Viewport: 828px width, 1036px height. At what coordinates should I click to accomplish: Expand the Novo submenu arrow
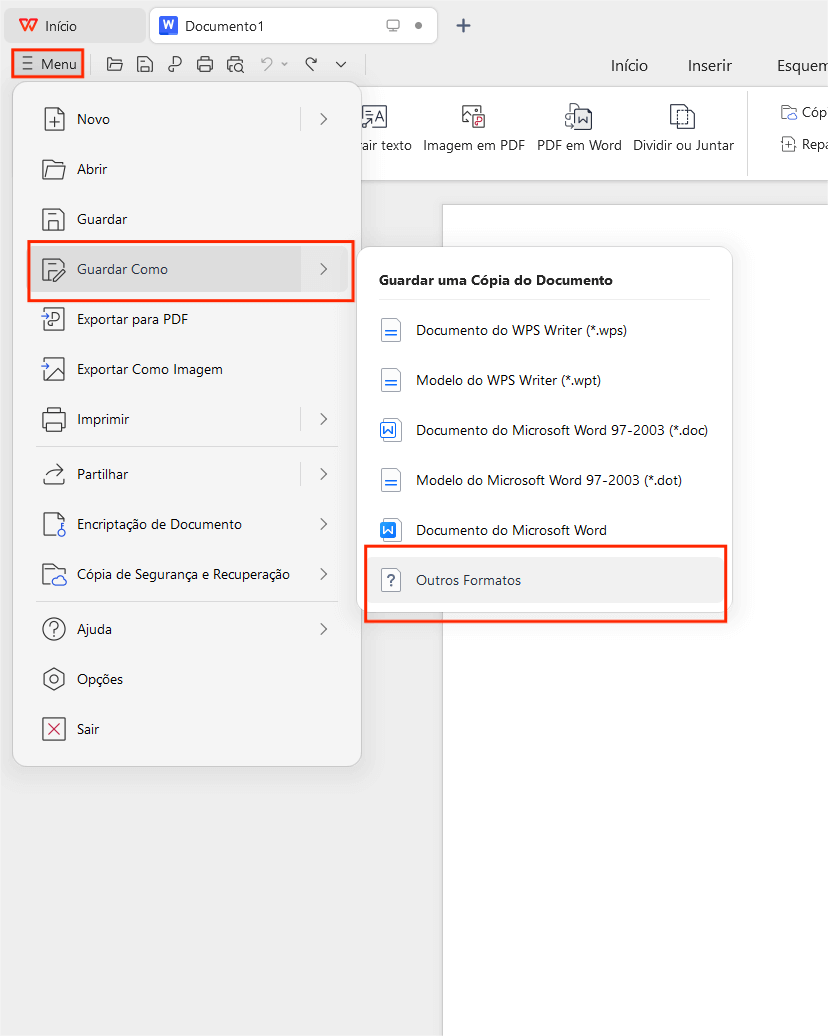(x=324, y=120)
